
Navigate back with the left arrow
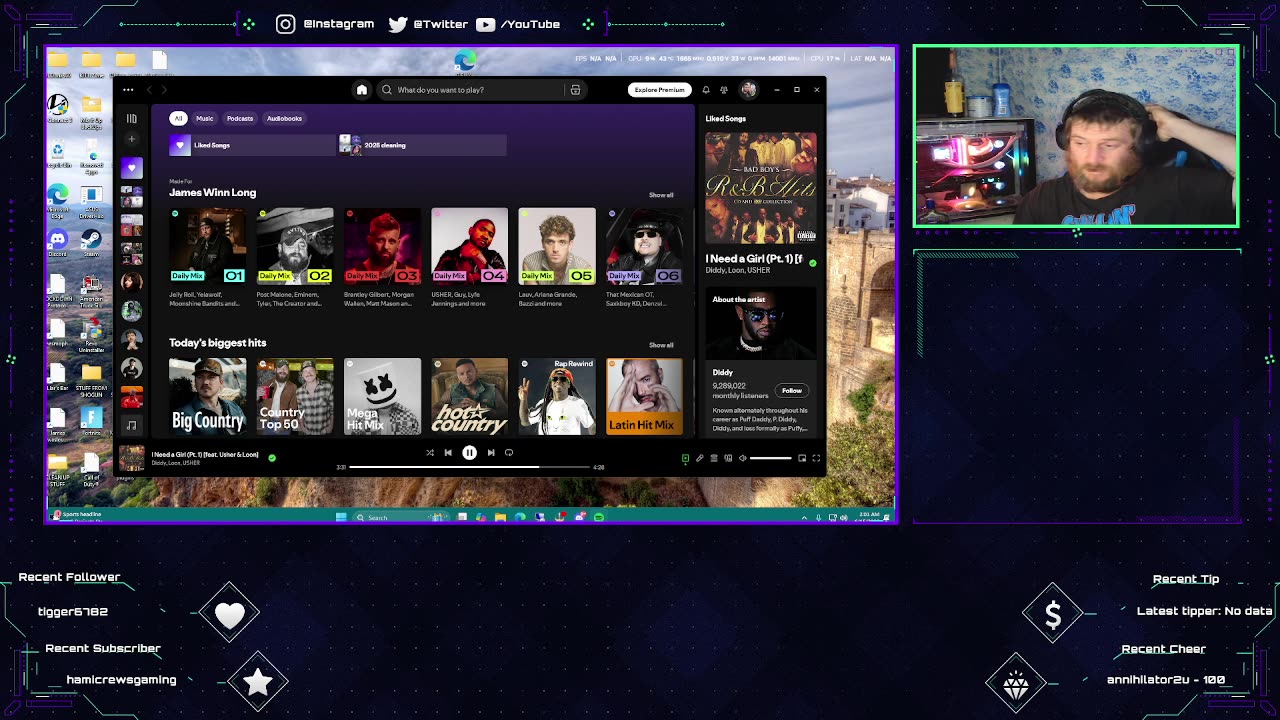149,90
